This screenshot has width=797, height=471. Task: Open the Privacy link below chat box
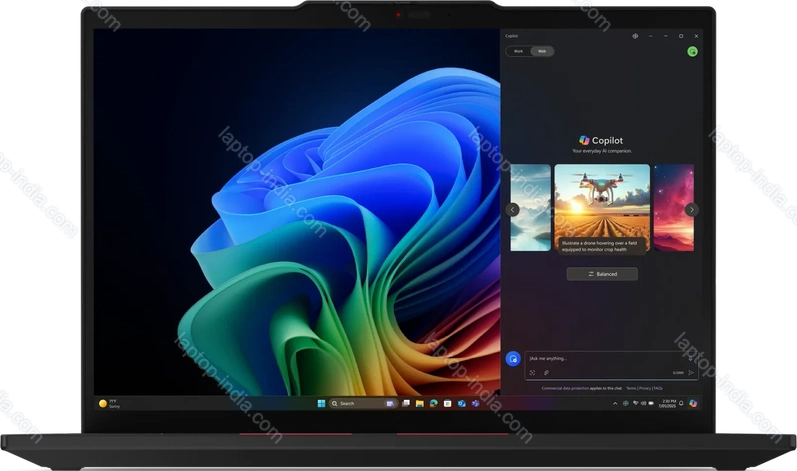tap(645, 387)
